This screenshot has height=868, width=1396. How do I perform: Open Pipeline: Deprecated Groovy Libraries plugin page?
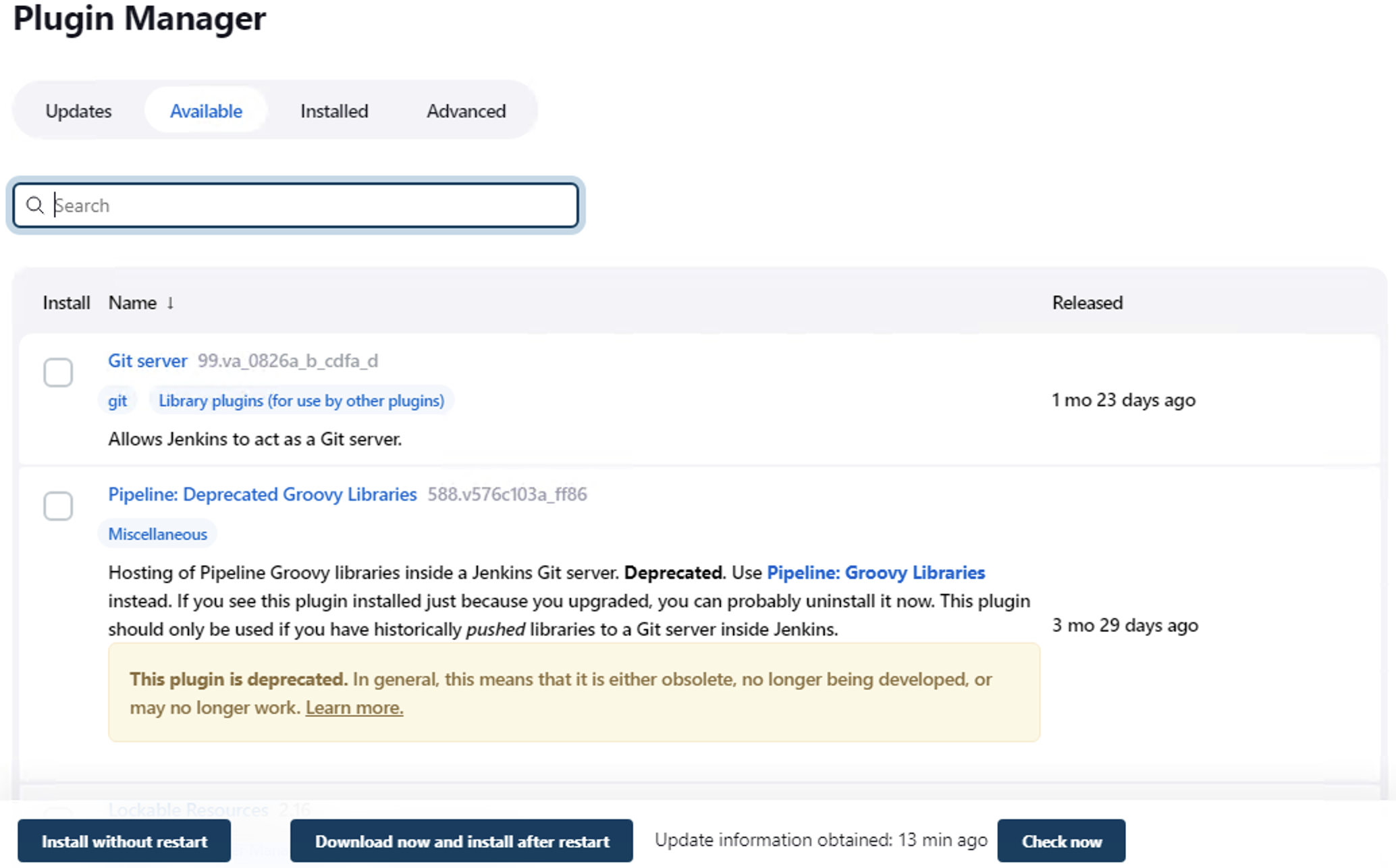pos(262,495)
